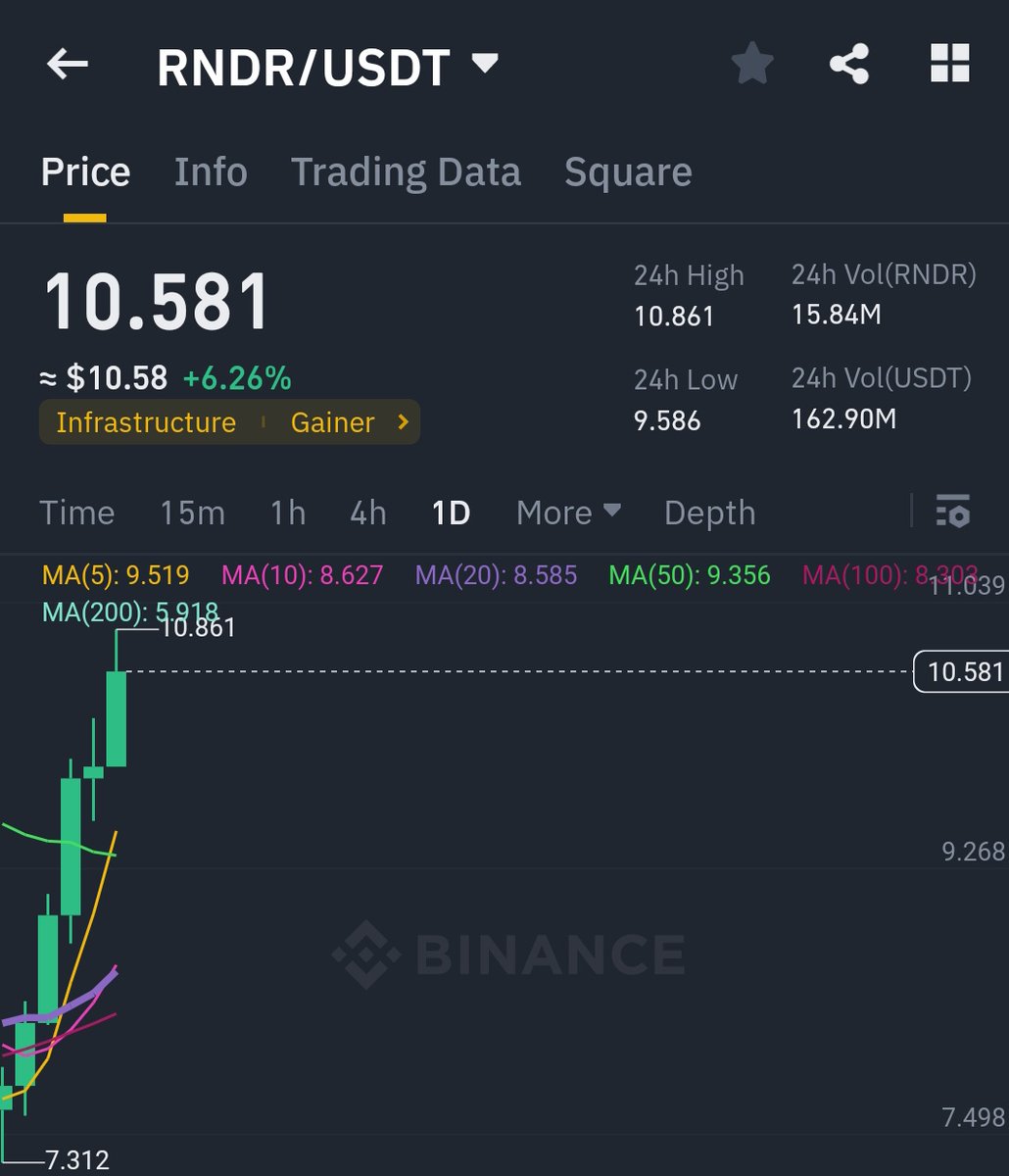
Task: Select the 1h chart interval
Action: click(x=288, y=513)
